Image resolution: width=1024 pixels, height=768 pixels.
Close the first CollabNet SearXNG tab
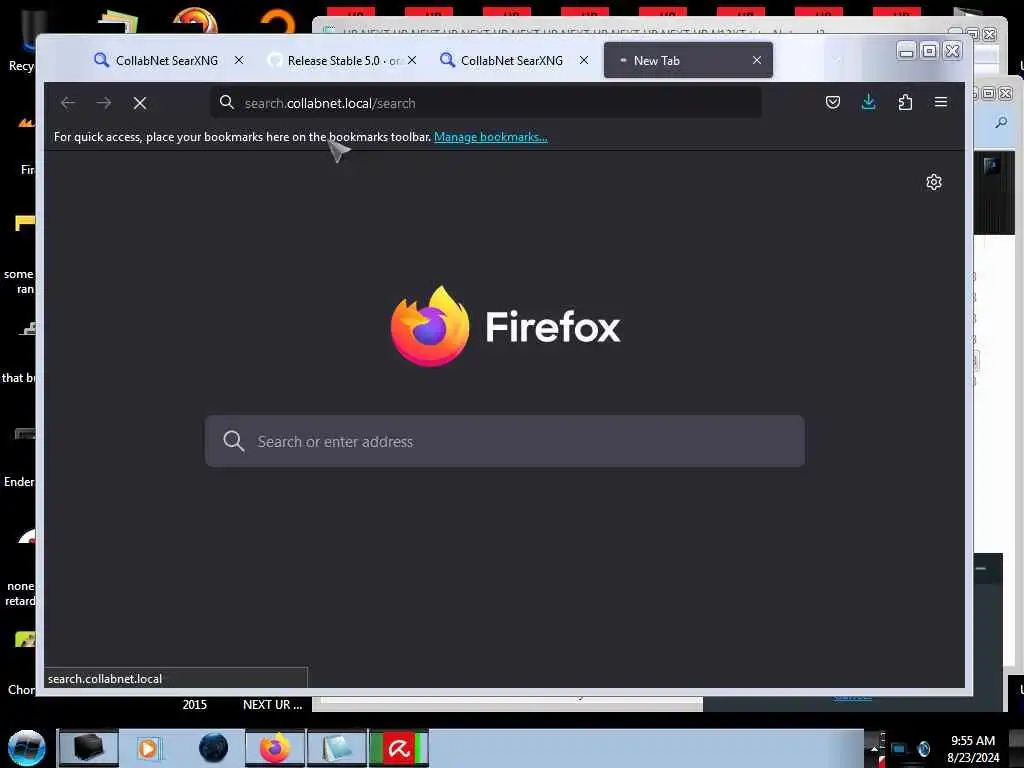coord(239,60)
